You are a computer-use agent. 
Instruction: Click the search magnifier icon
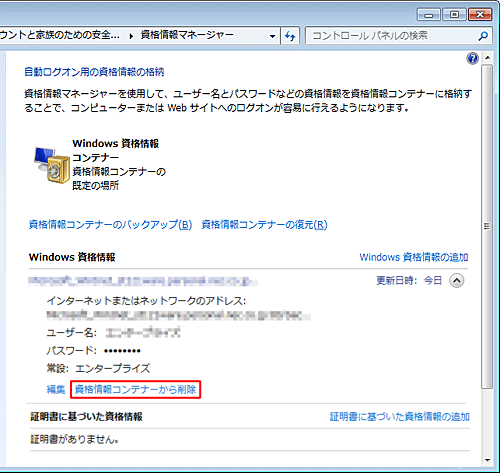pos(483,36)
